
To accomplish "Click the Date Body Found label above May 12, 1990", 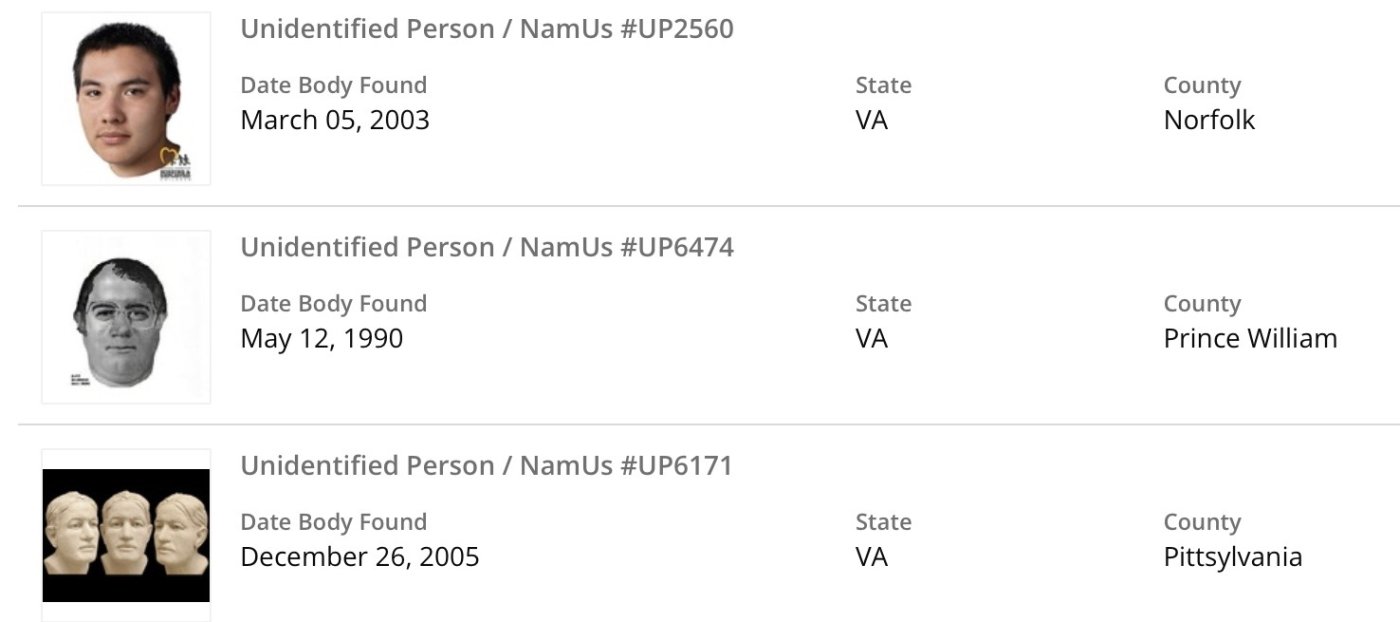I will click(x=333, y=304).
